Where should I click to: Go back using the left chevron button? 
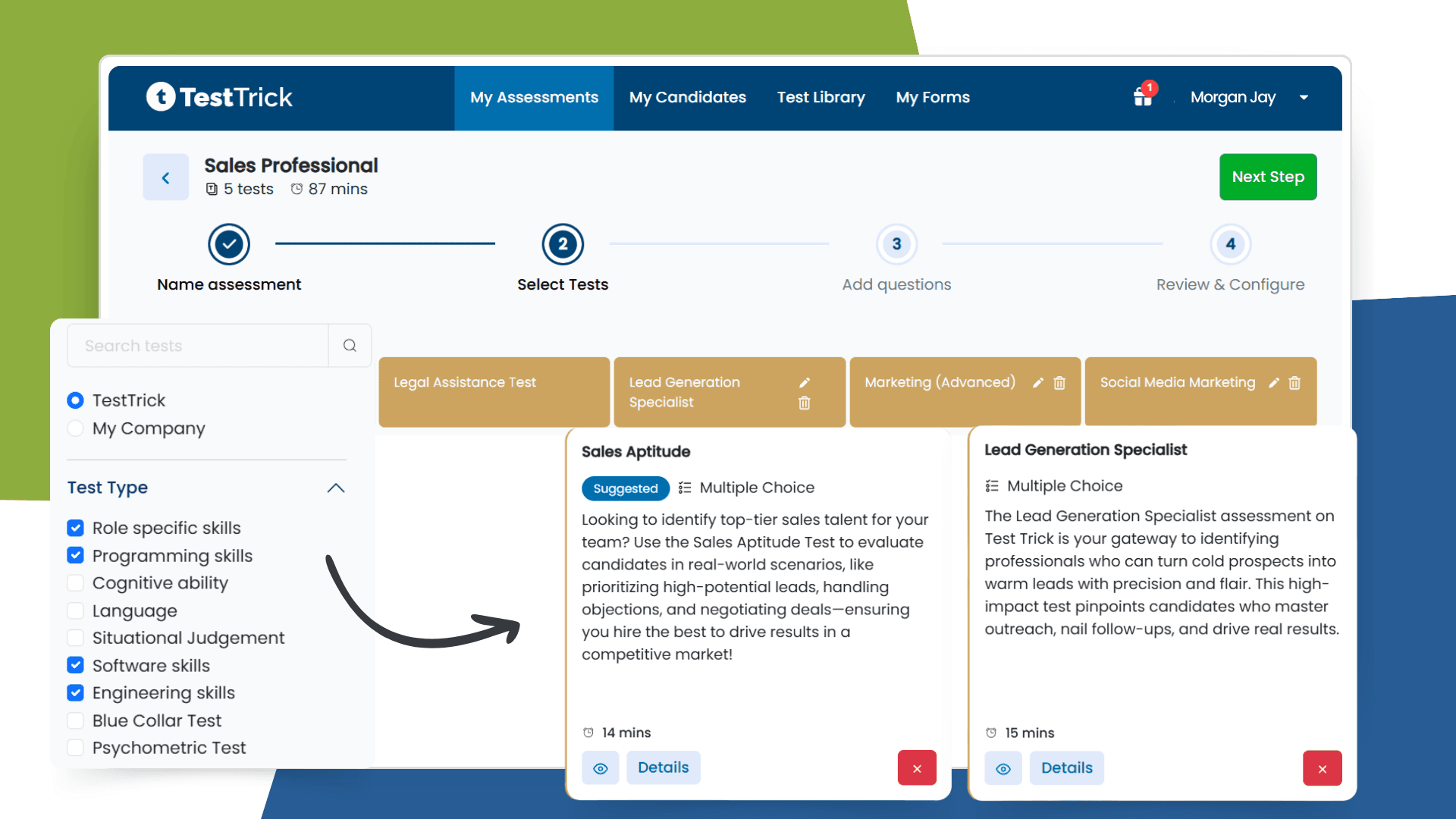(x=165, y=177)
